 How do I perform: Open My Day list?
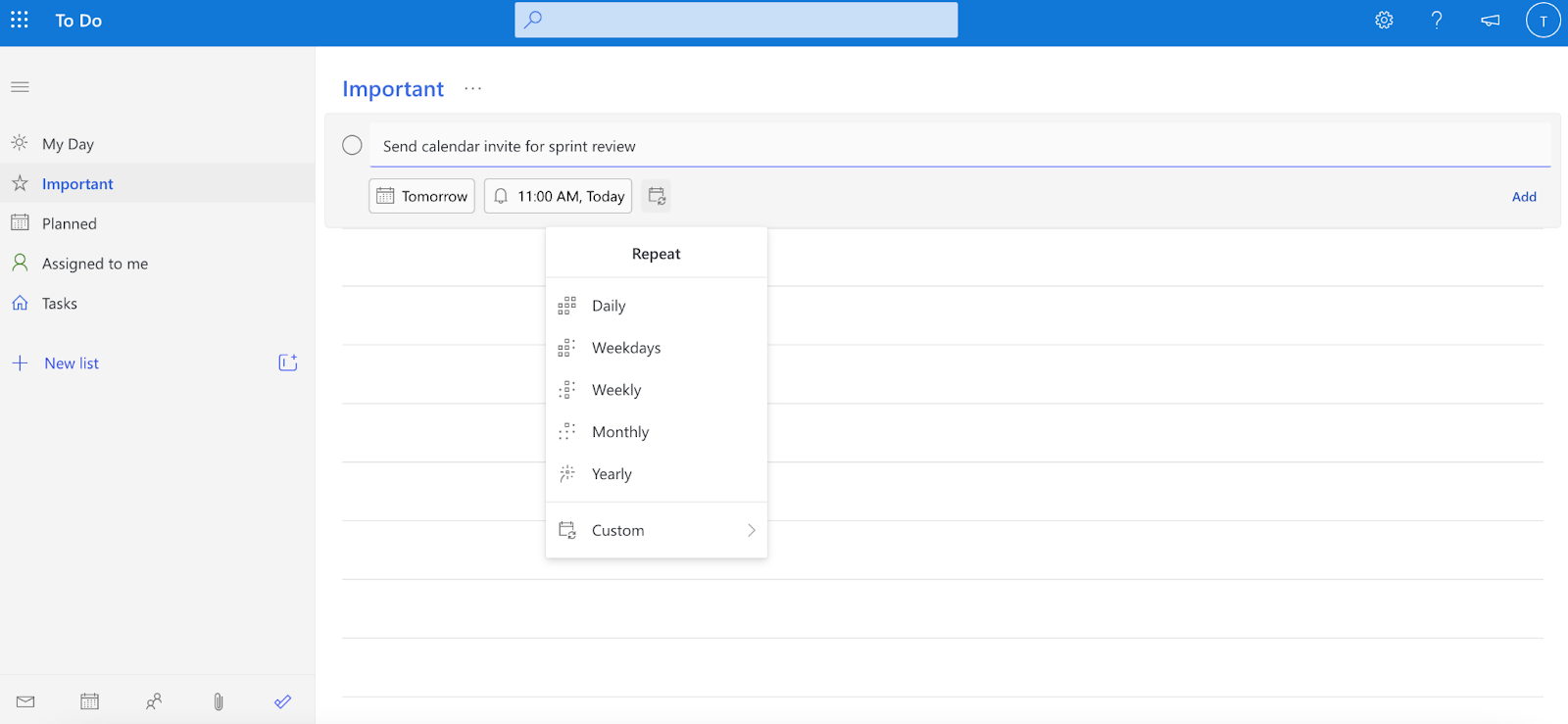tap(157, 144)
